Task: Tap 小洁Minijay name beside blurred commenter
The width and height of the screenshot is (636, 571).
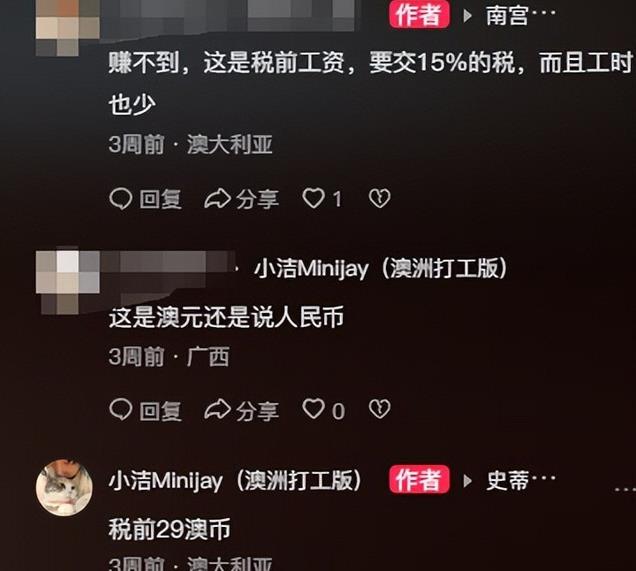Action: tap(380, 268)
